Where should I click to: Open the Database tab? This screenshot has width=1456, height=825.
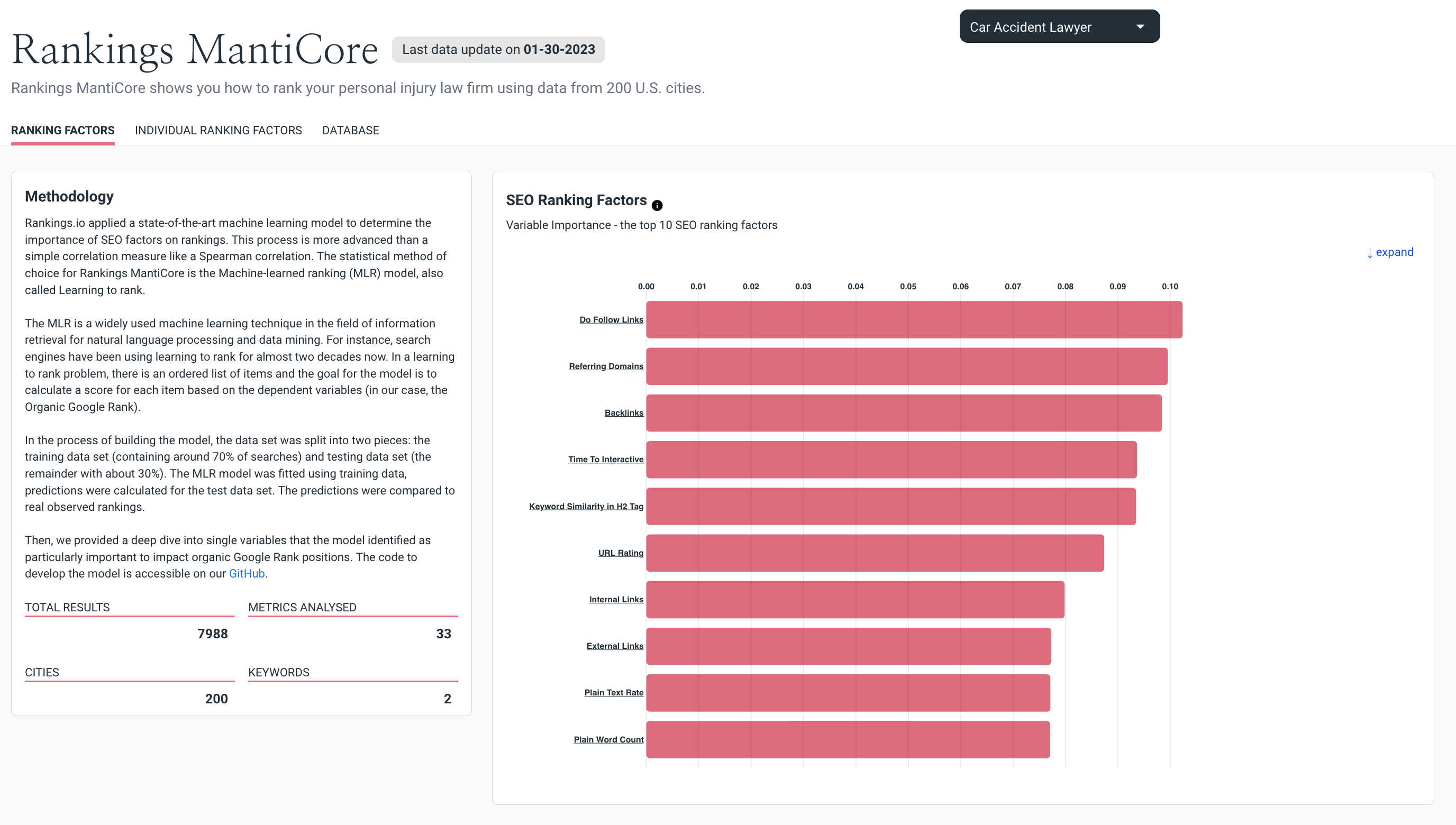350,130
